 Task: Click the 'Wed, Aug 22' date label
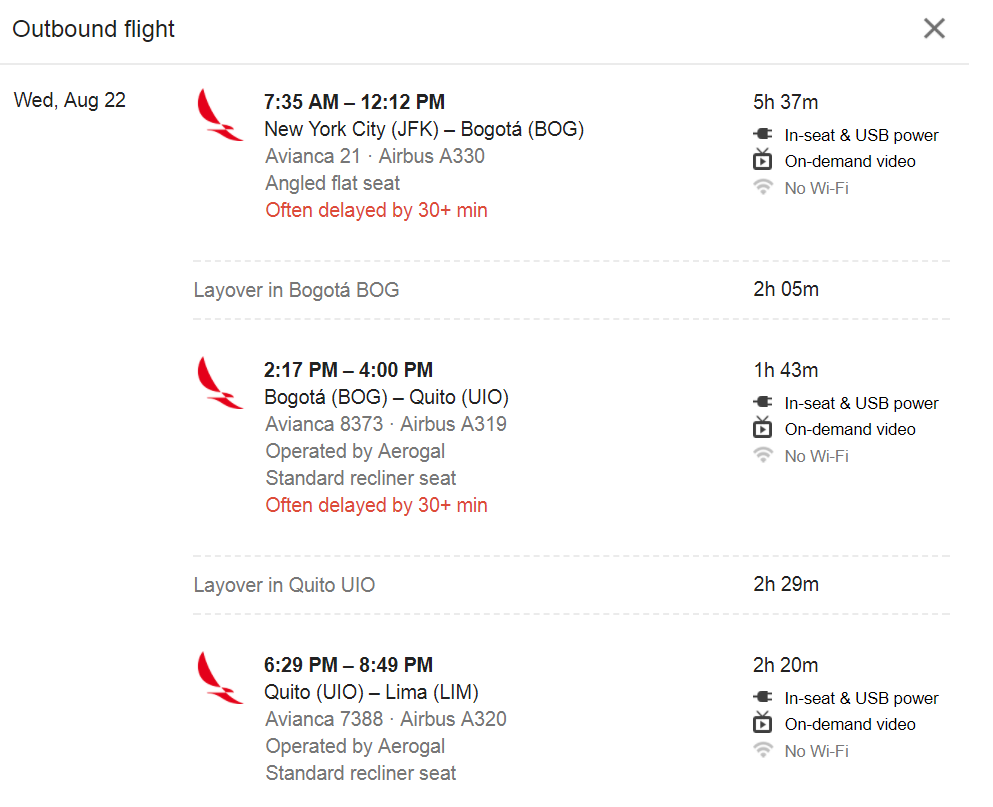click(70, 100)
